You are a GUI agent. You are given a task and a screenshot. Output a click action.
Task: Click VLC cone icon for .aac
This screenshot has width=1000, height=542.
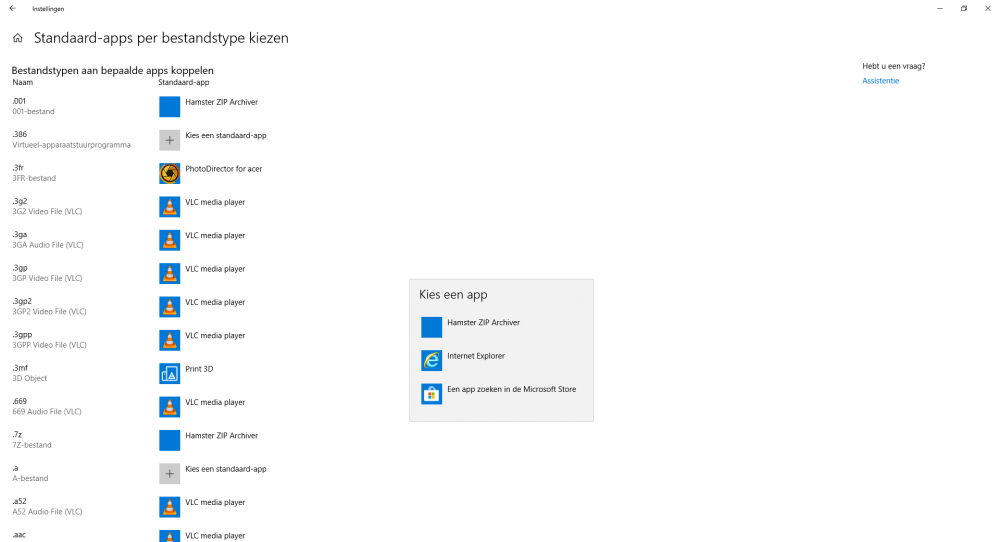point(170,536)
